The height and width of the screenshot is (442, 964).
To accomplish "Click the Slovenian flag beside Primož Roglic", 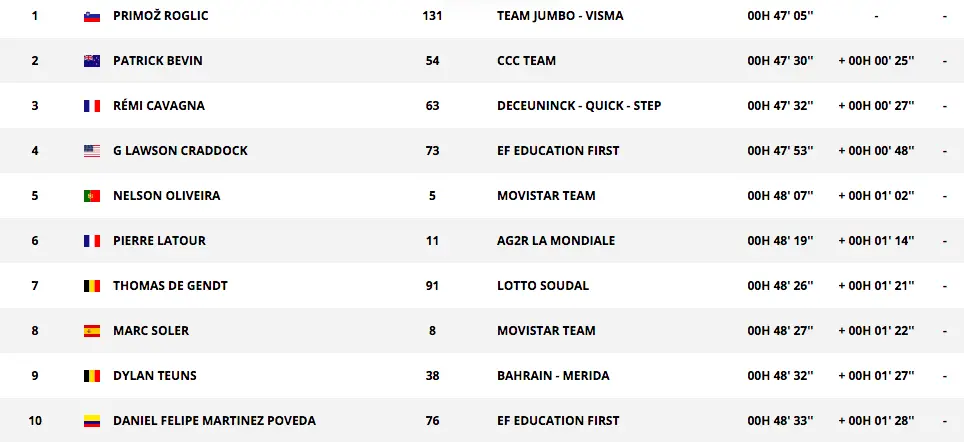I will point(92,16).
